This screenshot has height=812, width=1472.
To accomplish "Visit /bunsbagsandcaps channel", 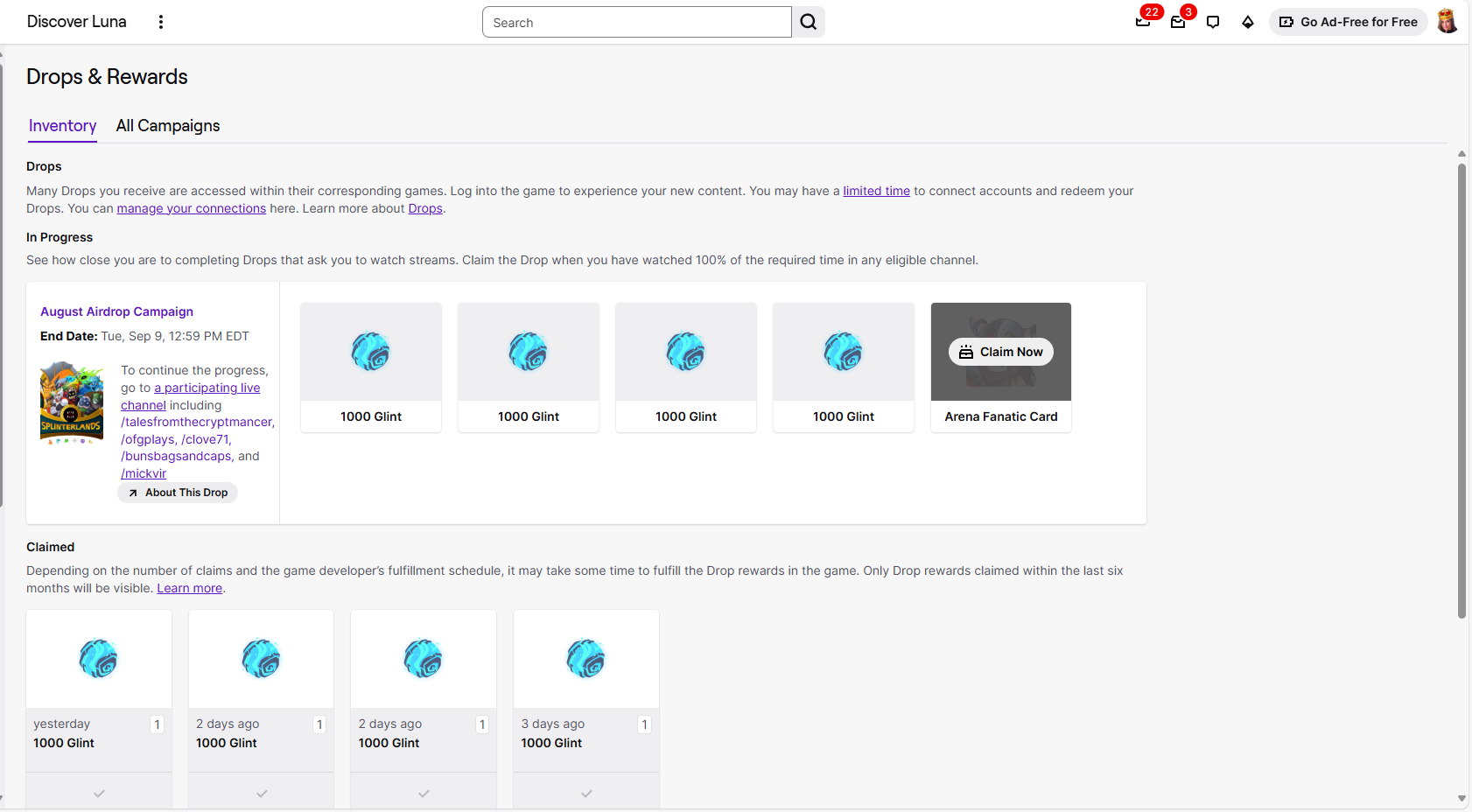I will (x=176, y=456).
